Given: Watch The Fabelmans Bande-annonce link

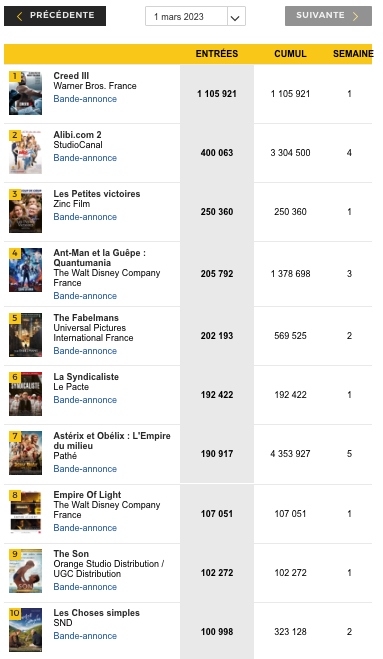Looking at the screenshot, I should (x=85, y=351).
